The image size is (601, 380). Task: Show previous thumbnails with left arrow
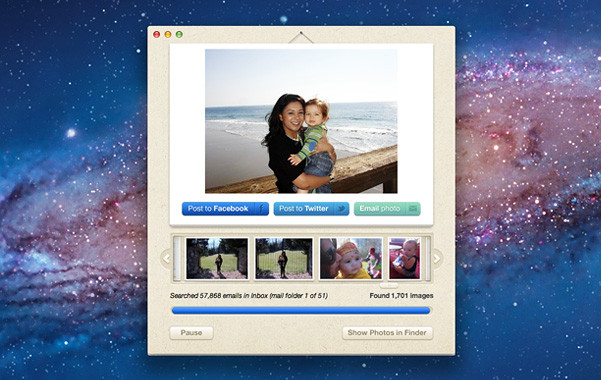pos(166,258)
